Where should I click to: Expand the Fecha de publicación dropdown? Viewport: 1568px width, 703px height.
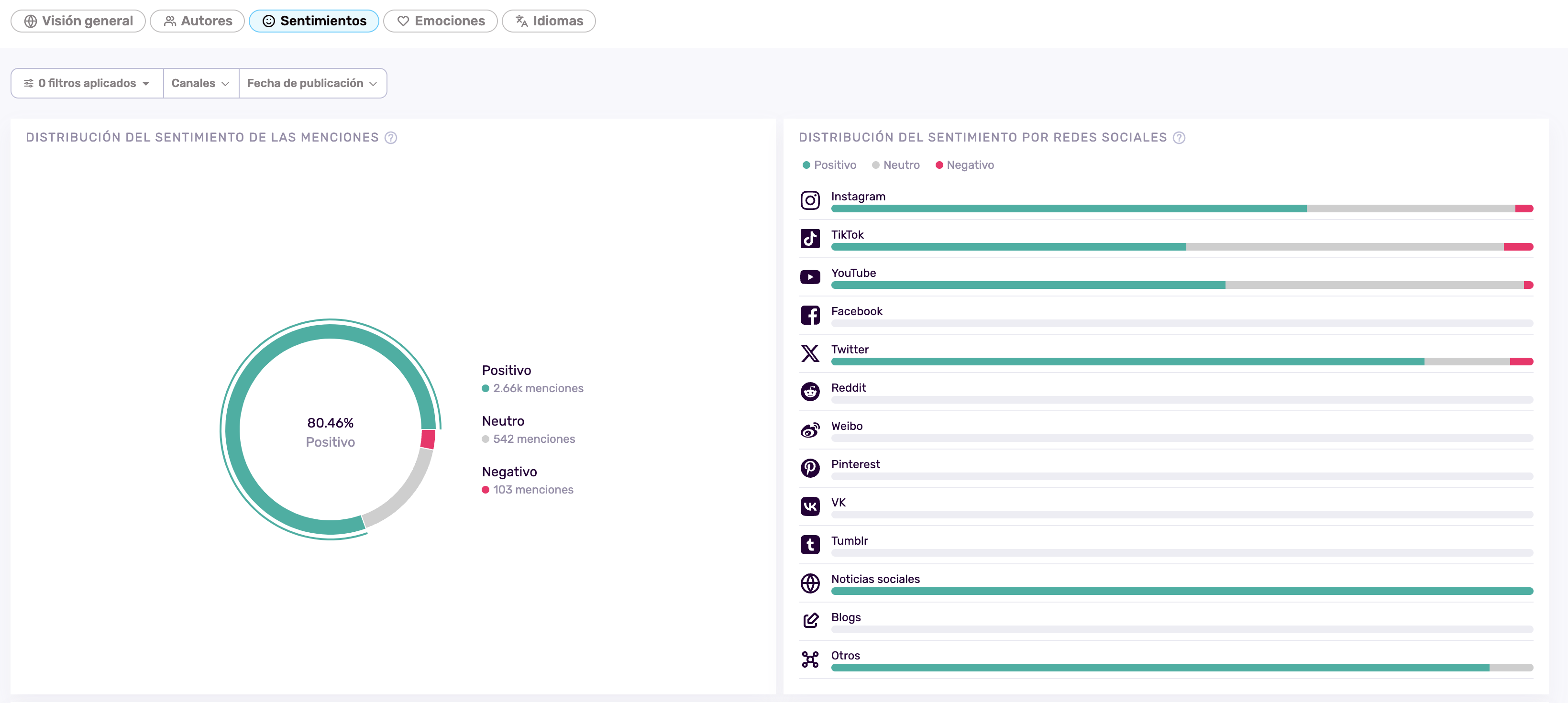pos(312,83)
